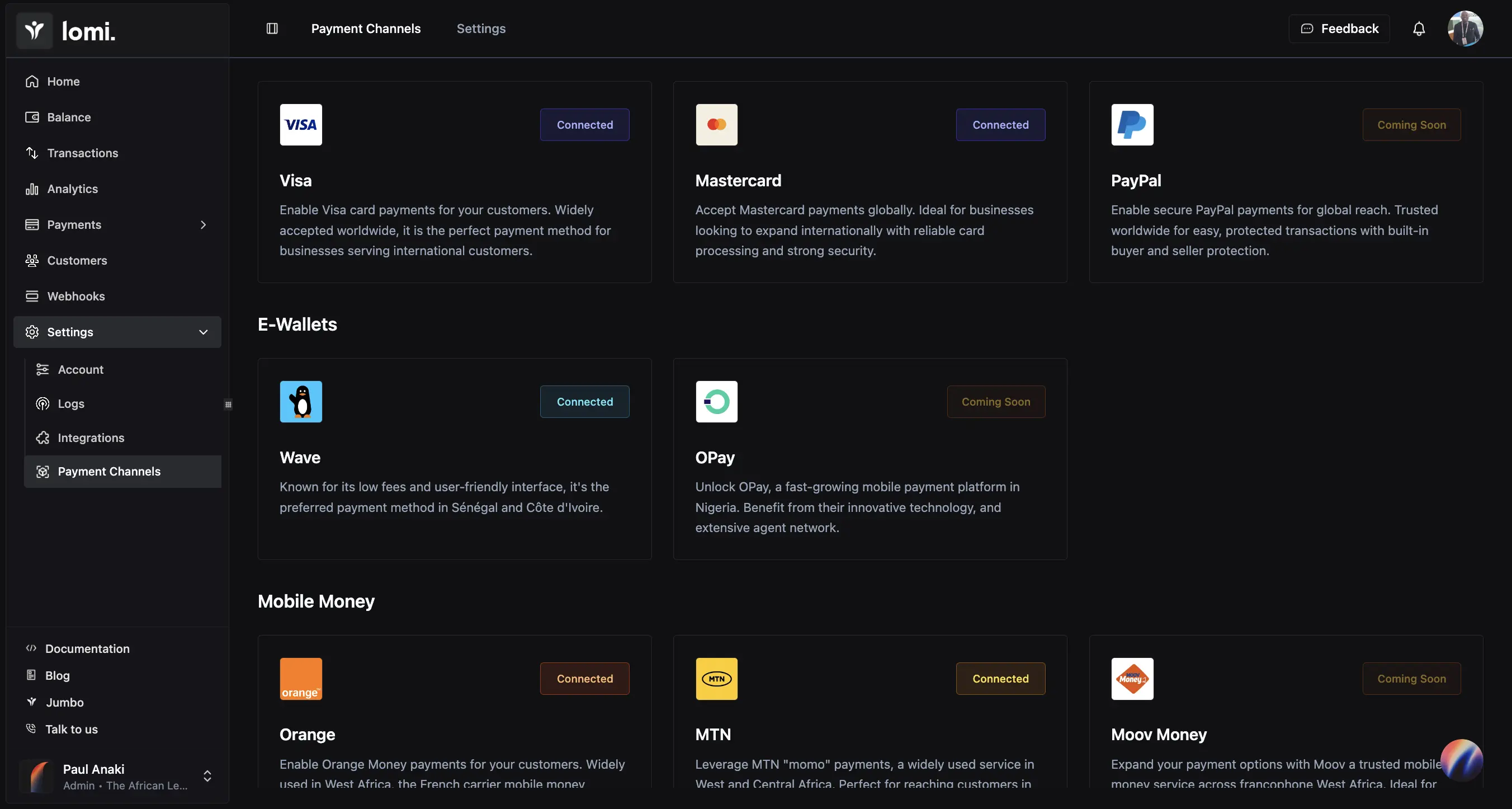This screenshot has height=809, width=1512.
Task: Click the MTN logo icon
Action: coord(716,679)
